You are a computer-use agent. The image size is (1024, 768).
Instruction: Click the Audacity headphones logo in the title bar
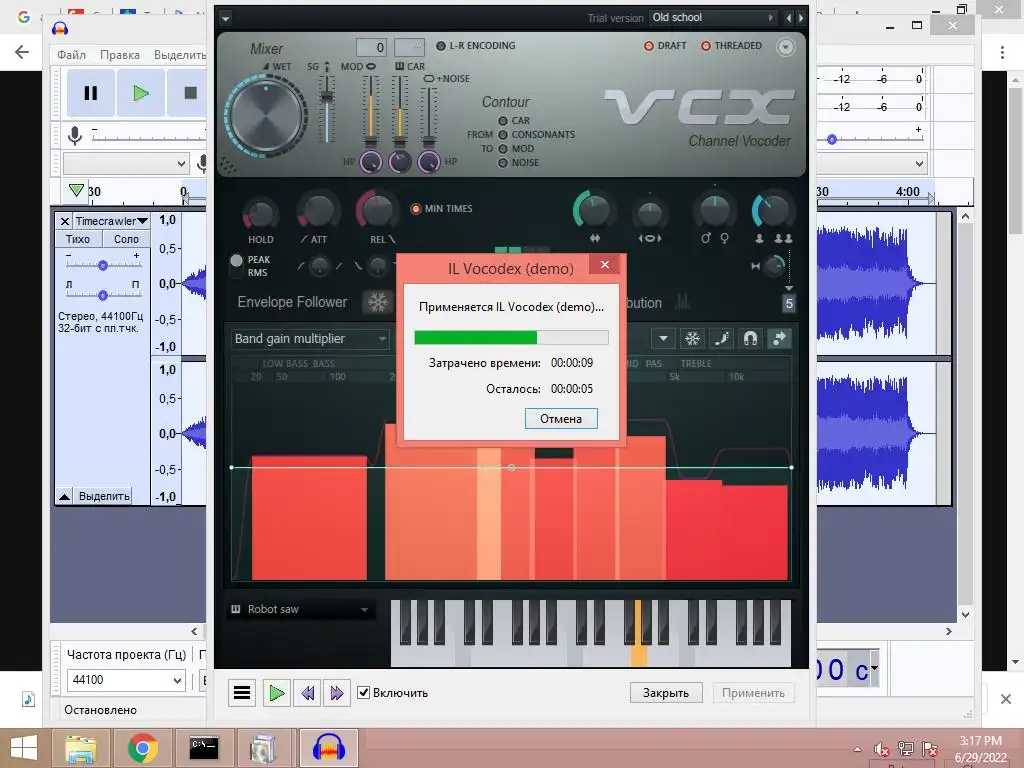pyautogui.click(x=60, y=28)
